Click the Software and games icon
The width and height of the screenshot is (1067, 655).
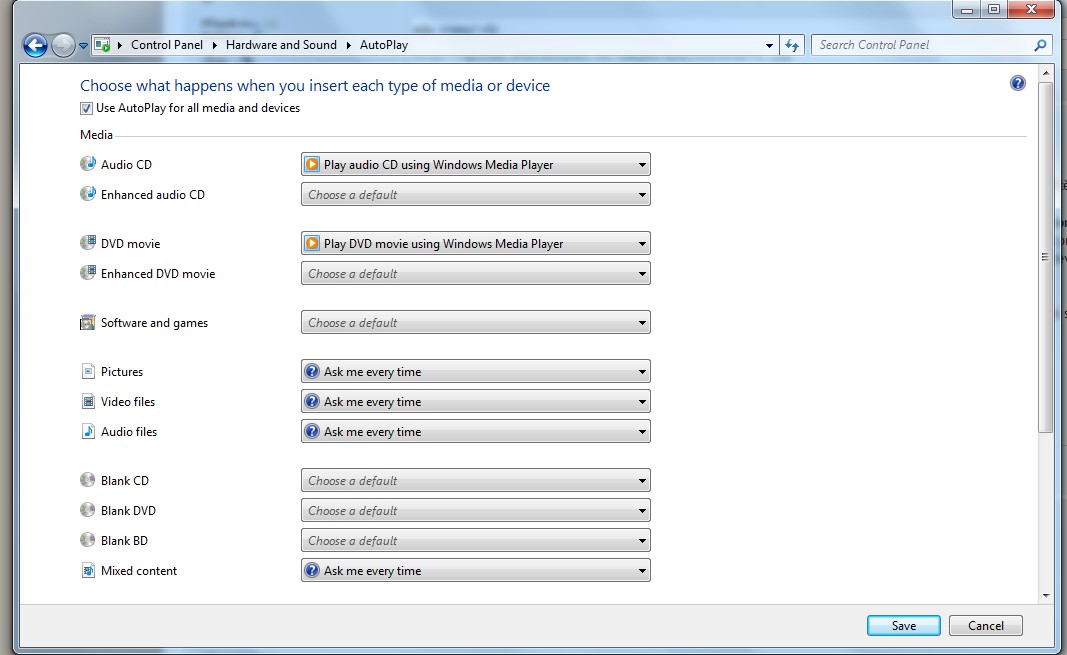click(x=88, y=323)
